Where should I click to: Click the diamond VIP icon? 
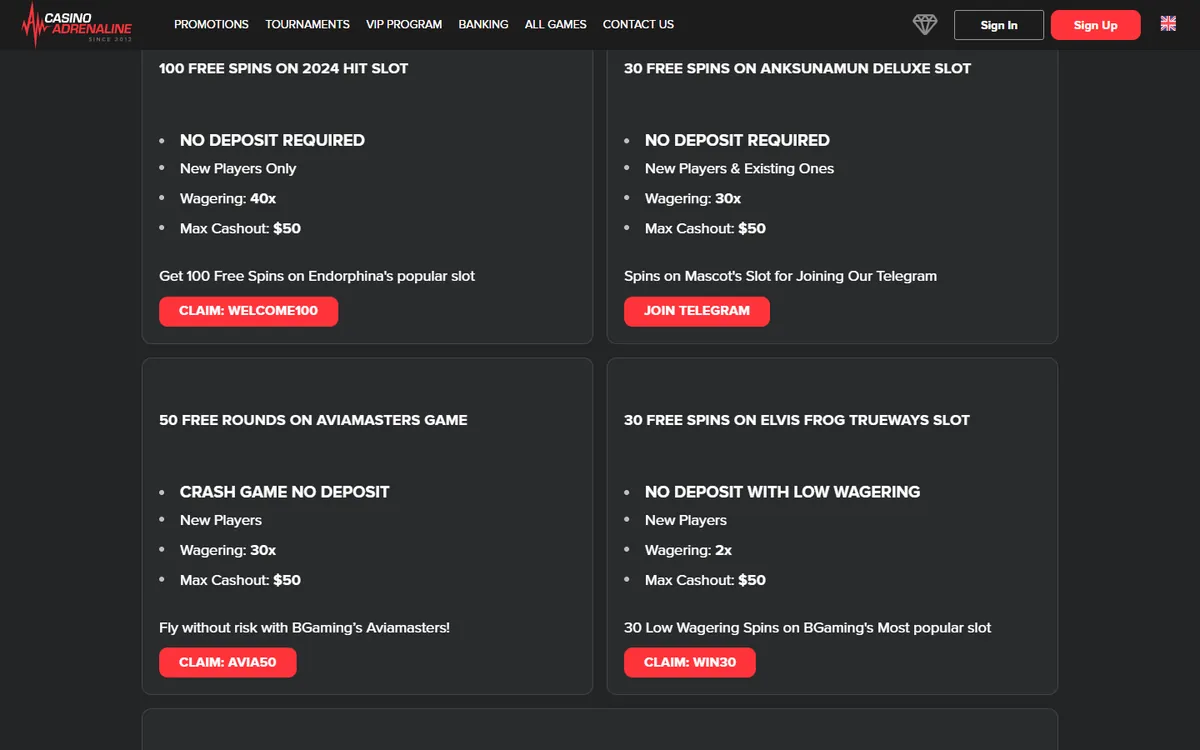click(925, 25)
